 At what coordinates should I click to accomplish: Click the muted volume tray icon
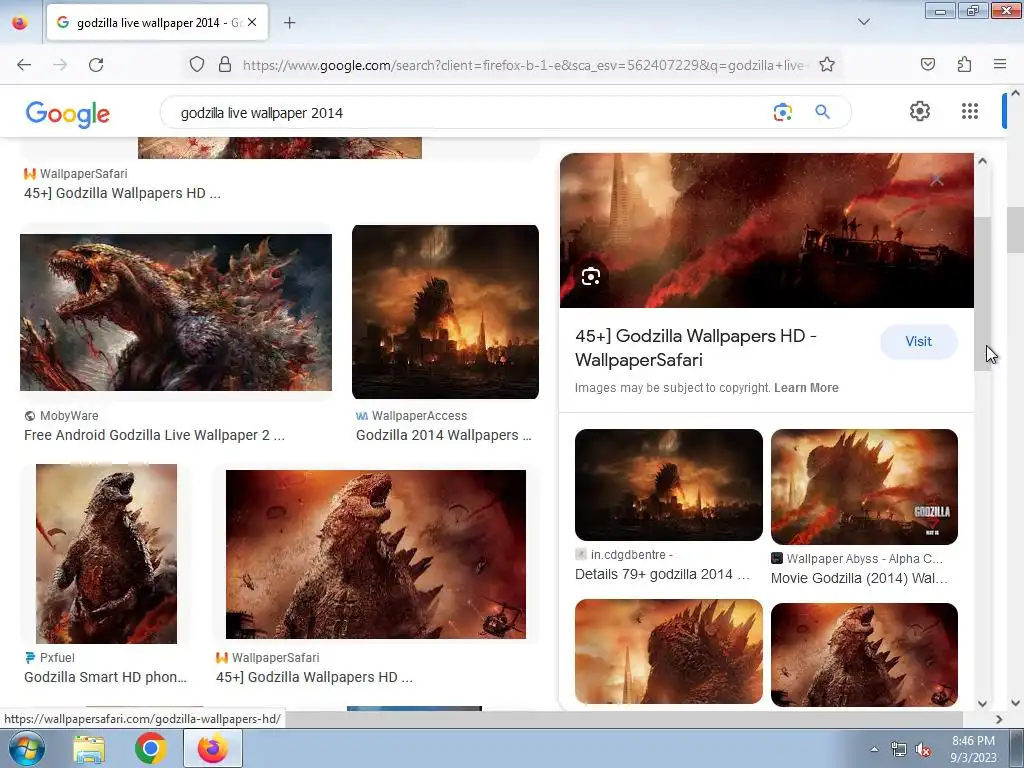click(923, 750)
